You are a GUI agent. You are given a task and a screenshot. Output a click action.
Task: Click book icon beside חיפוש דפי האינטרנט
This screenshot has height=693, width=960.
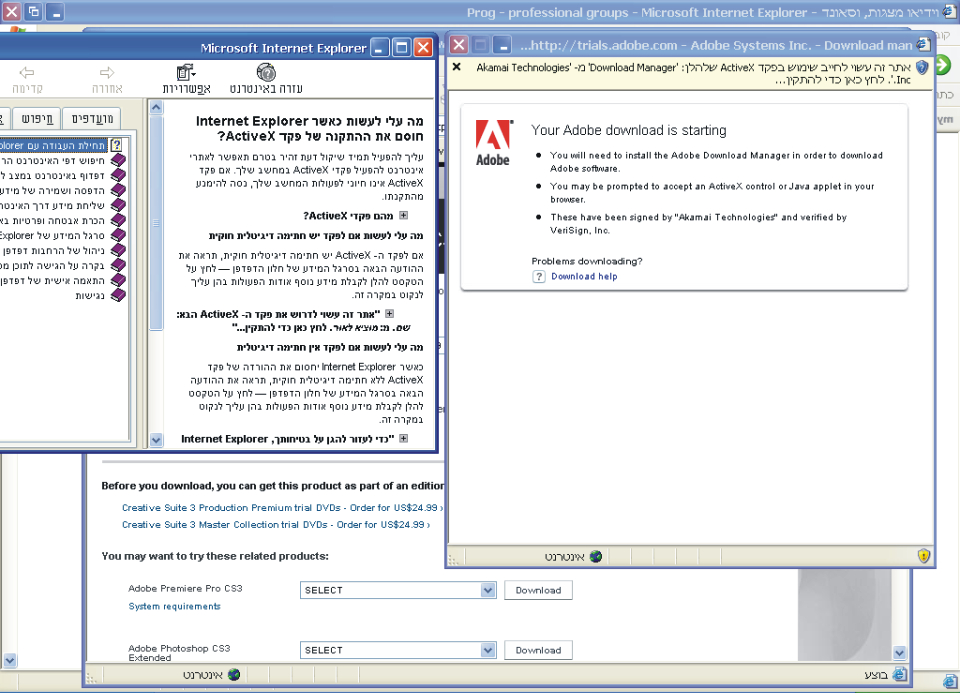[118, 160]
